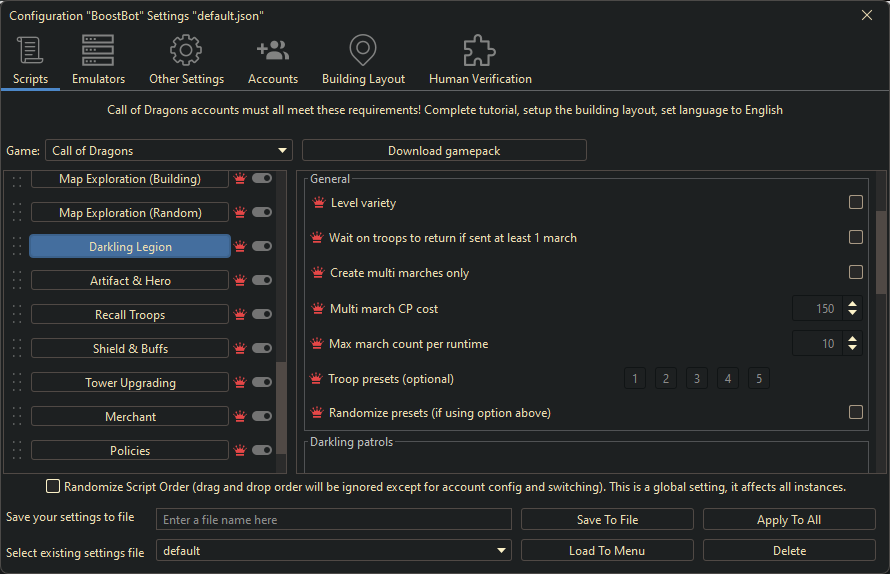Click the crown icon beside Merchant

(240, 417)
